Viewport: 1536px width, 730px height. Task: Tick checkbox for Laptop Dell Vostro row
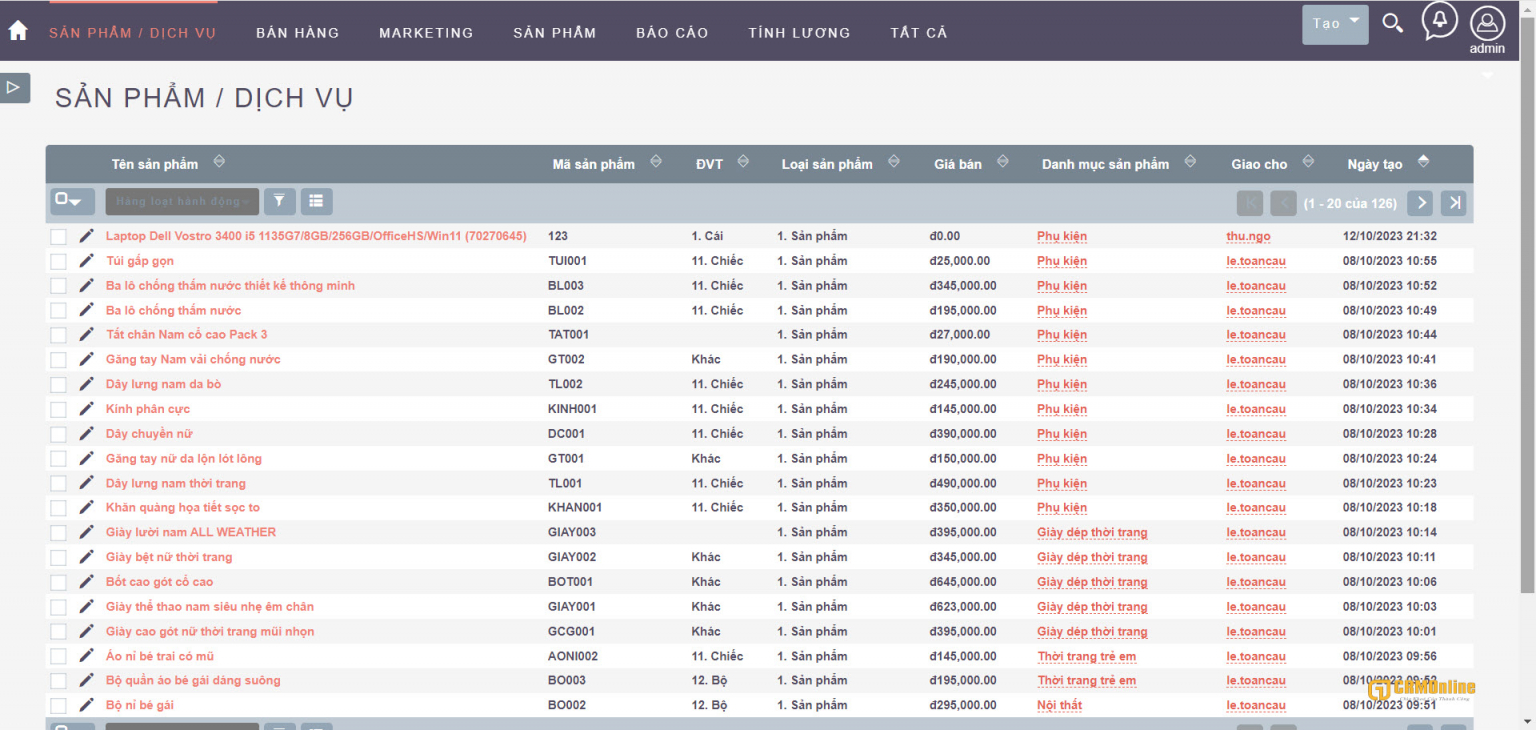(59, 237)
